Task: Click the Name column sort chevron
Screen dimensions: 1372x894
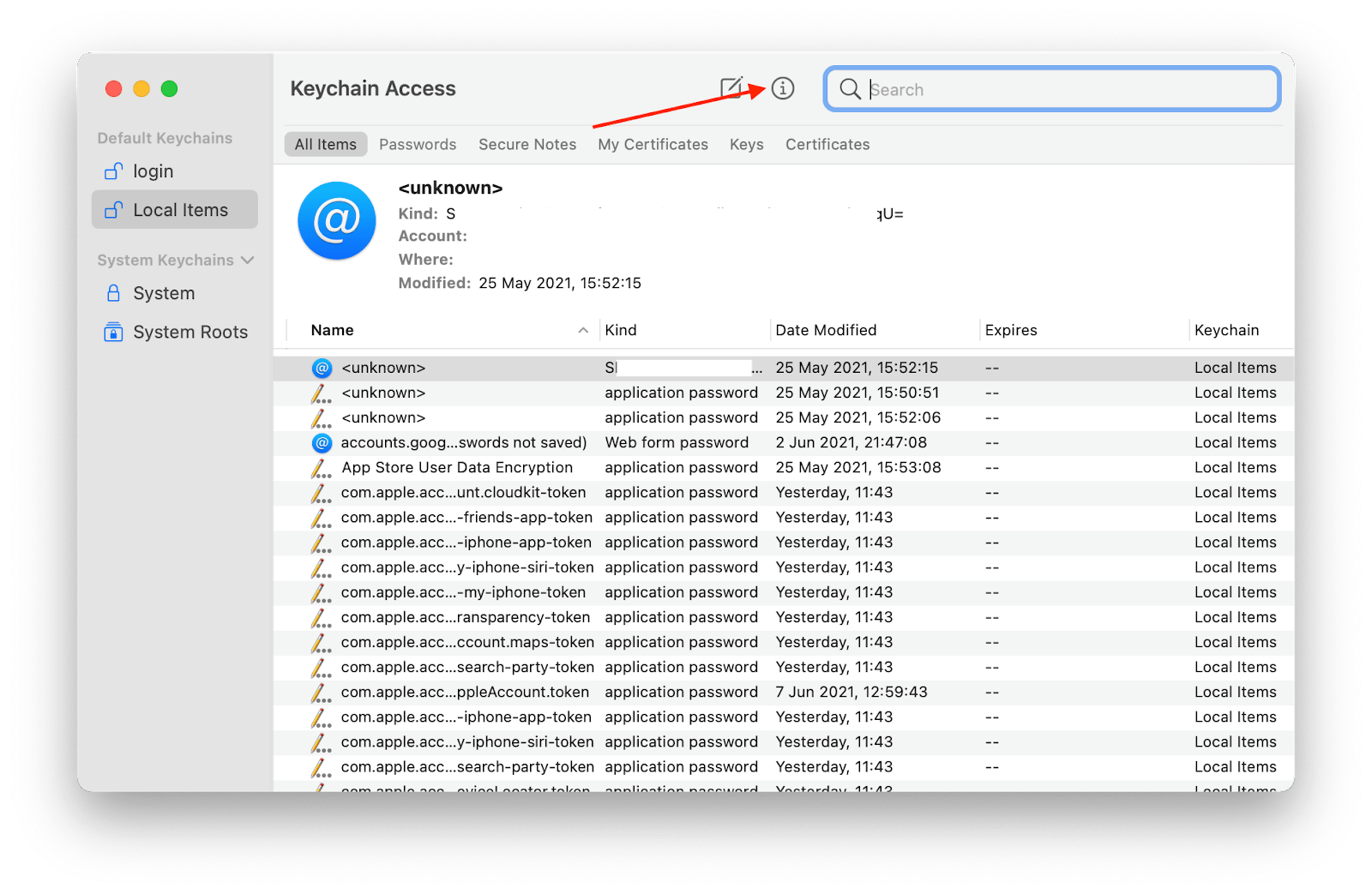Action: [x=582, y=329]
